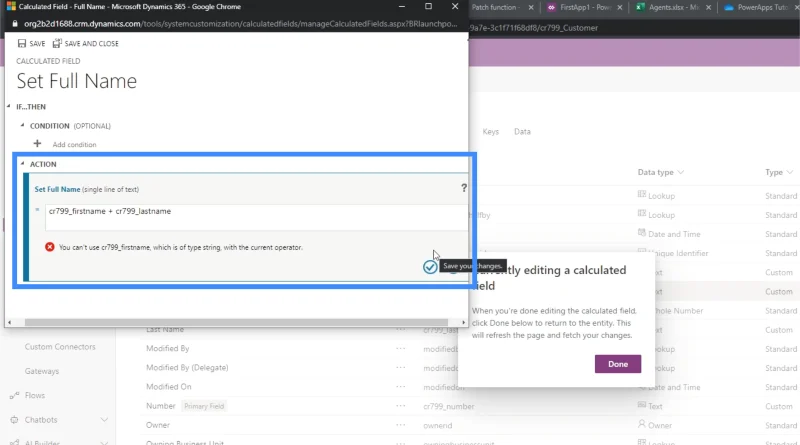
Task: Click the Primary Field badge
Action: (x=204, y=406)
